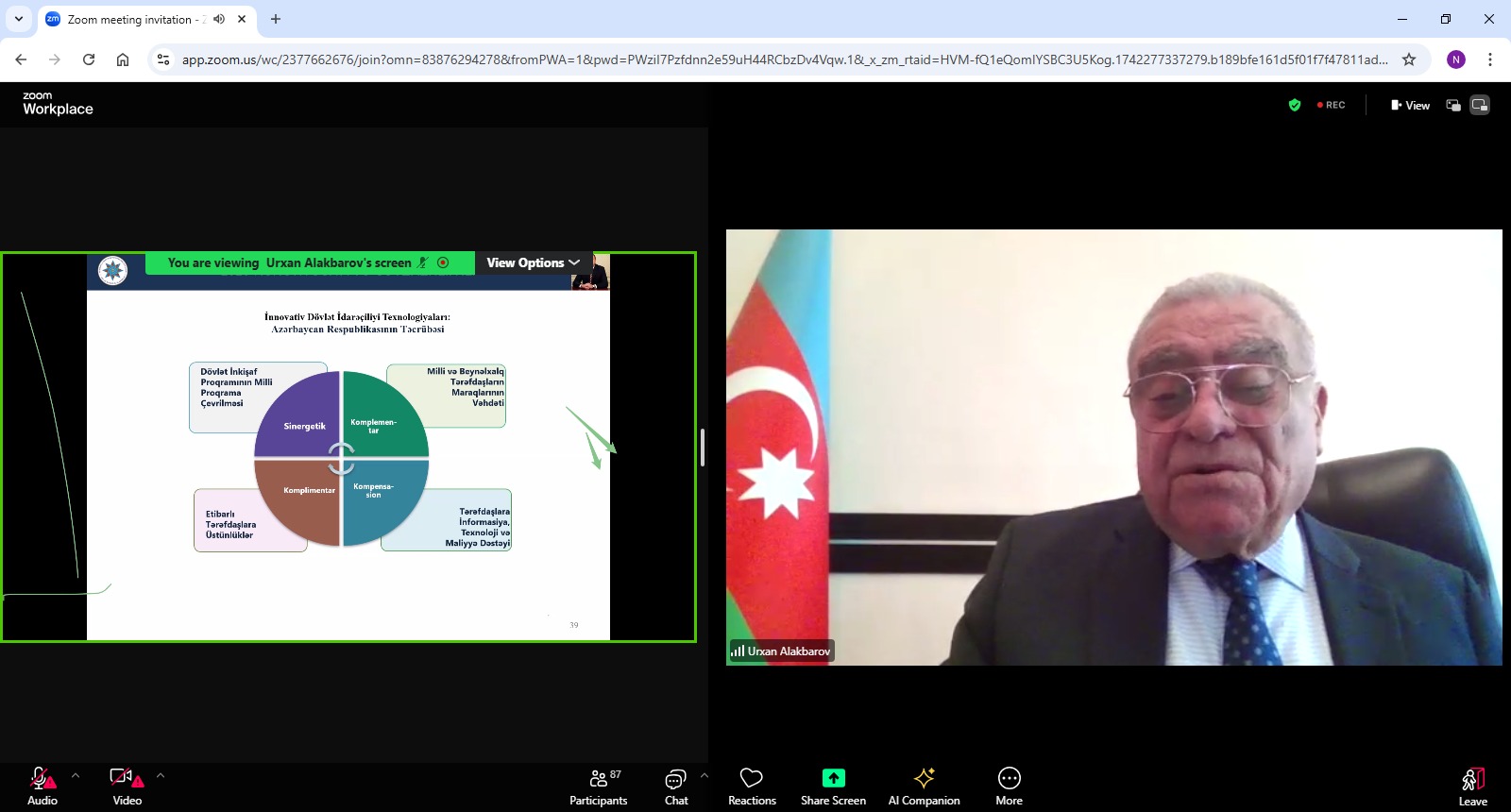Open the Chat panel

click(x=676, y=787)
